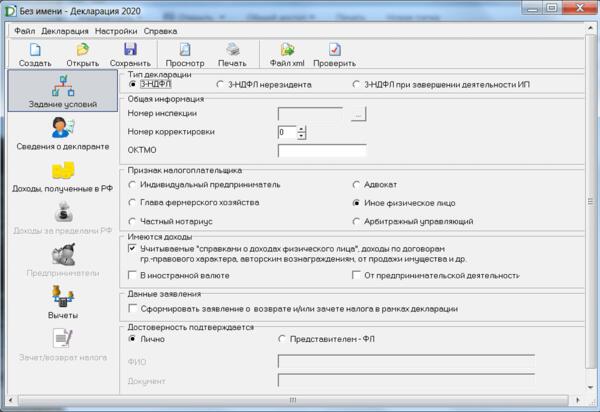Open a declaration file with Открыть
Screen dimensions: 600x412
tap(82, 55)
